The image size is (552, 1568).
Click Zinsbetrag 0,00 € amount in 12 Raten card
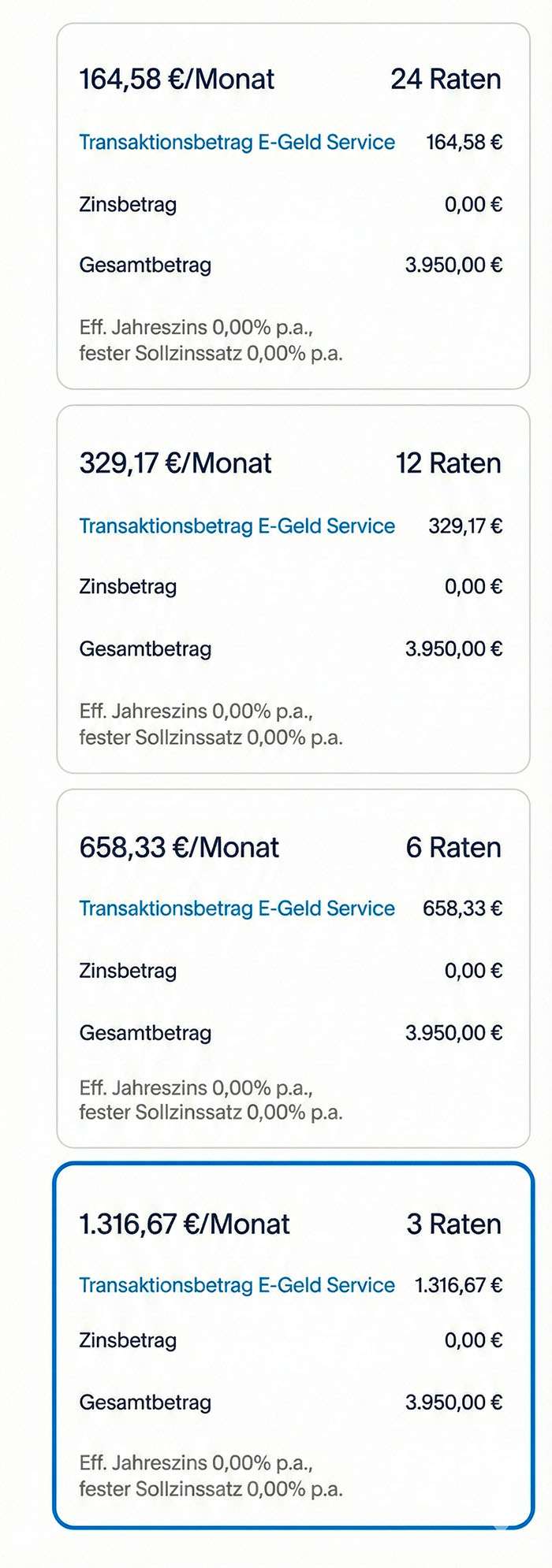point(473,587)
